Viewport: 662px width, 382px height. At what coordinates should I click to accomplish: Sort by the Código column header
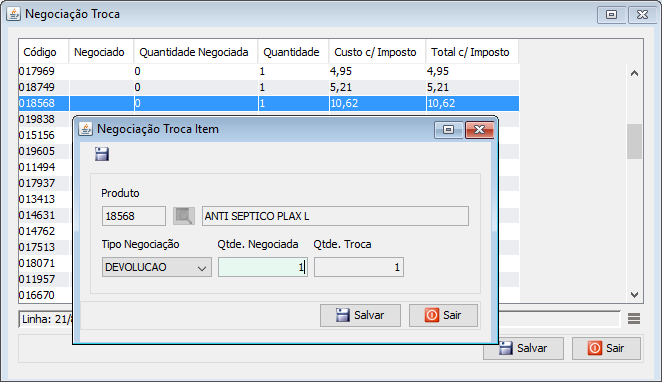tap(43, 52)
